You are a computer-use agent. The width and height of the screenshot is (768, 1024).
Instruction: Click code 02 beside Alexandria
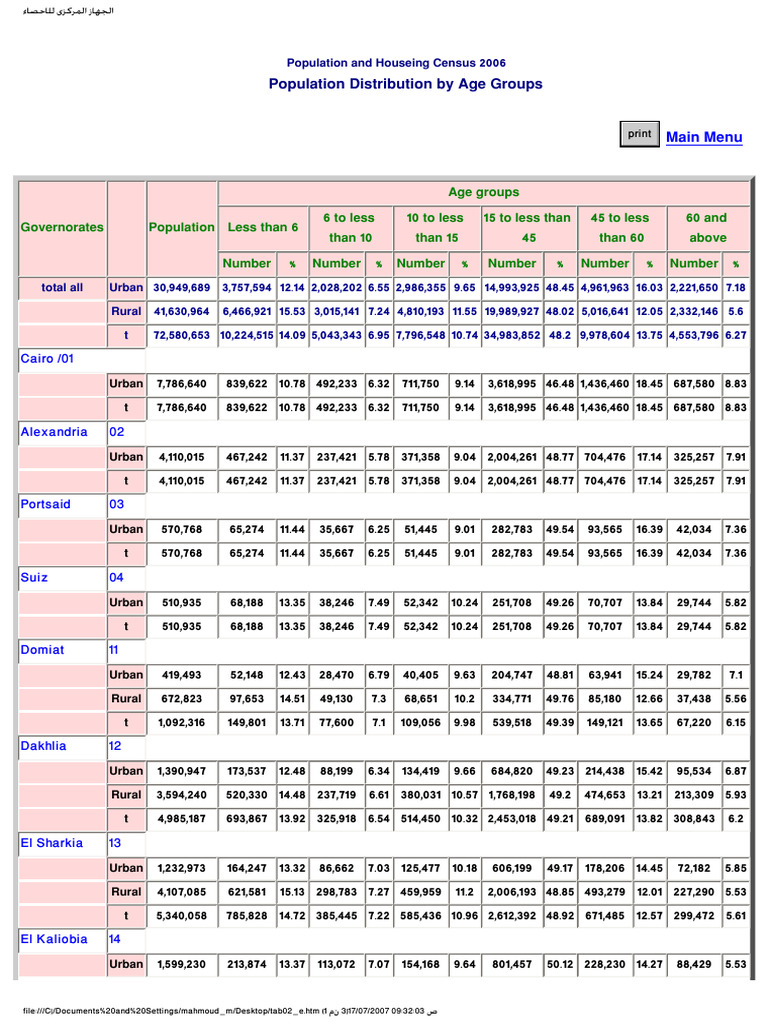tap(117, 432)
